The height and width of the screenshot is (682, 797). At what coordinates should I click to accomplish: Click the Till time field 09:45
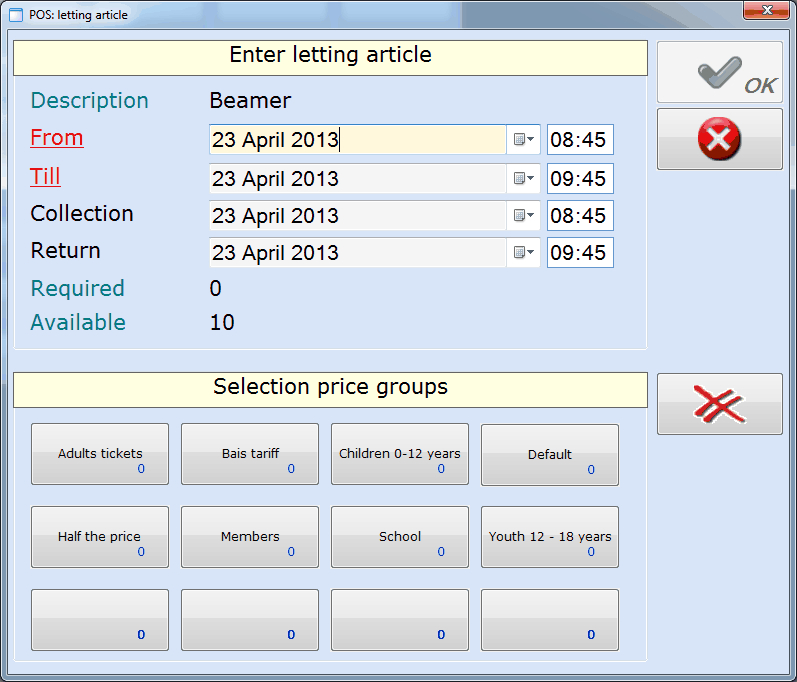pos(579,179)
